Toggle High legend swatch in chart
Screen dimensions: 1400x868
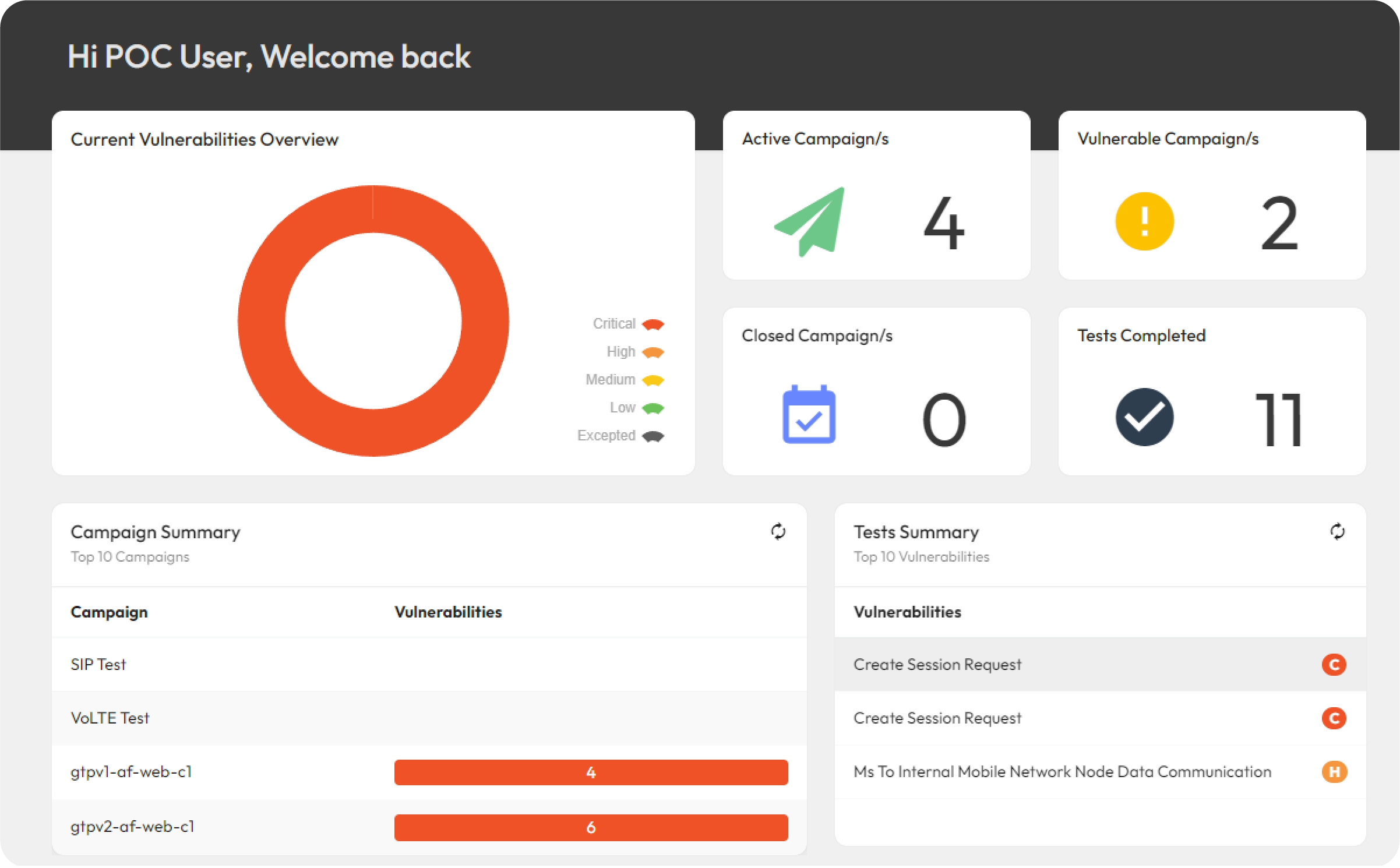[653, 352]
